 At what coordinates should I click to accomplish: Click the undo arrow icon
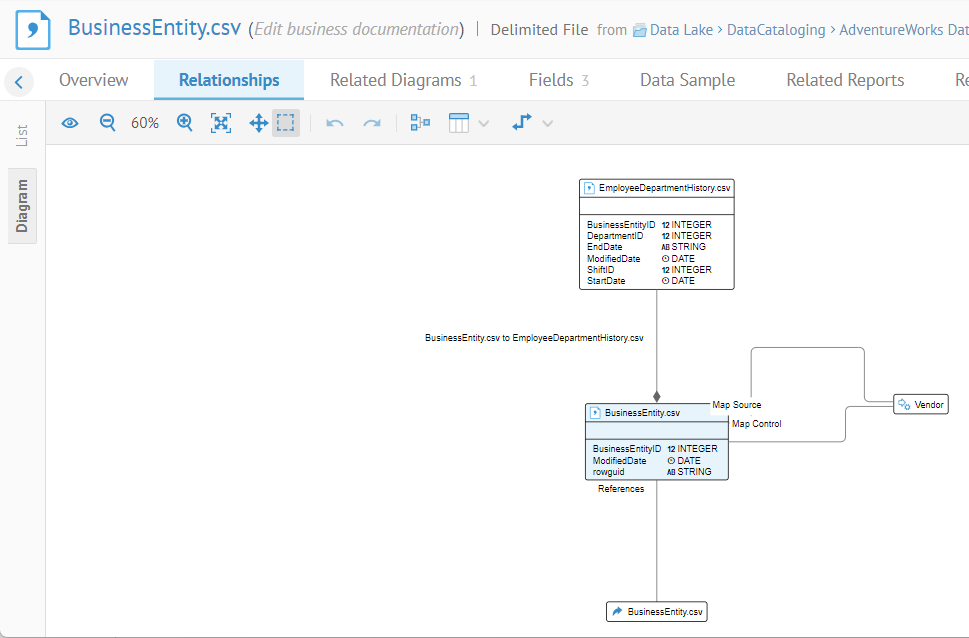[335, 123]
